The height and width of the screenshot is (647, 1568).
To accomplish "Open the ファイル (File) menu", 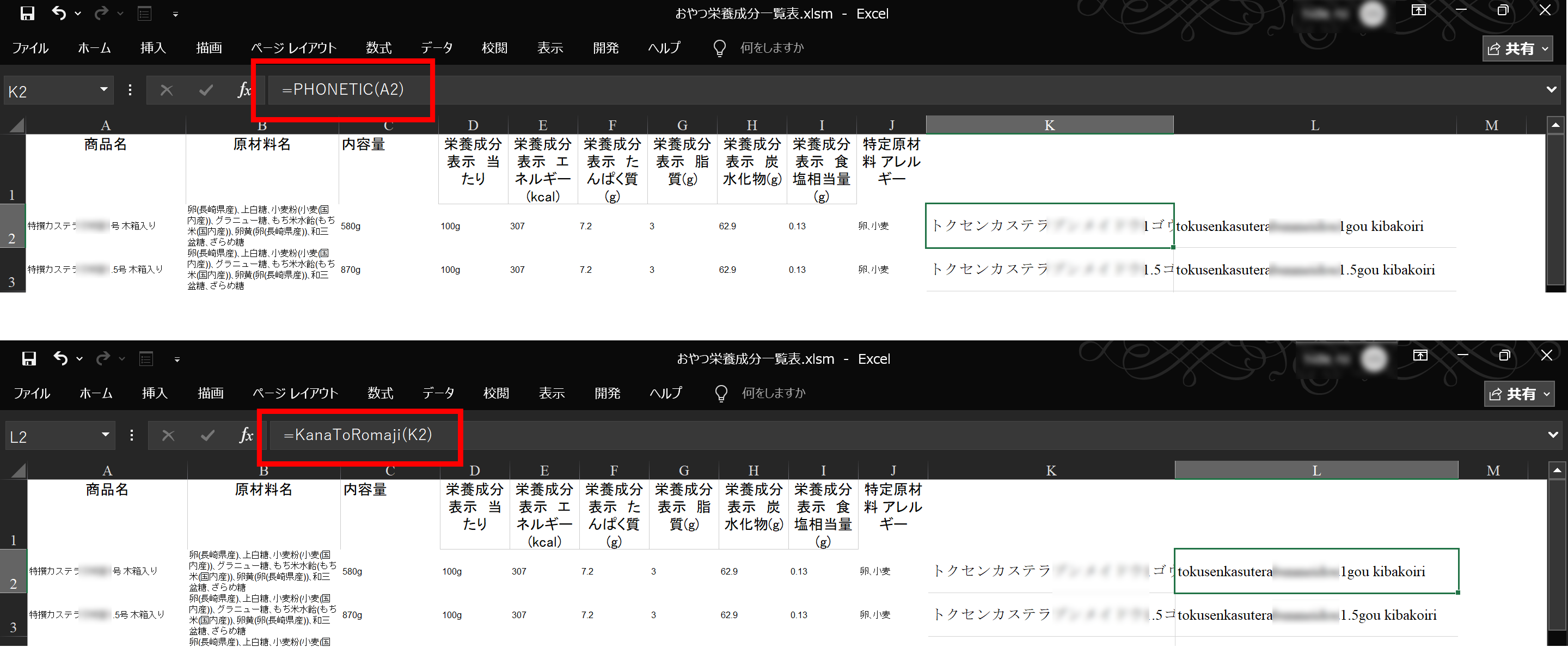I will click(31, 47).
